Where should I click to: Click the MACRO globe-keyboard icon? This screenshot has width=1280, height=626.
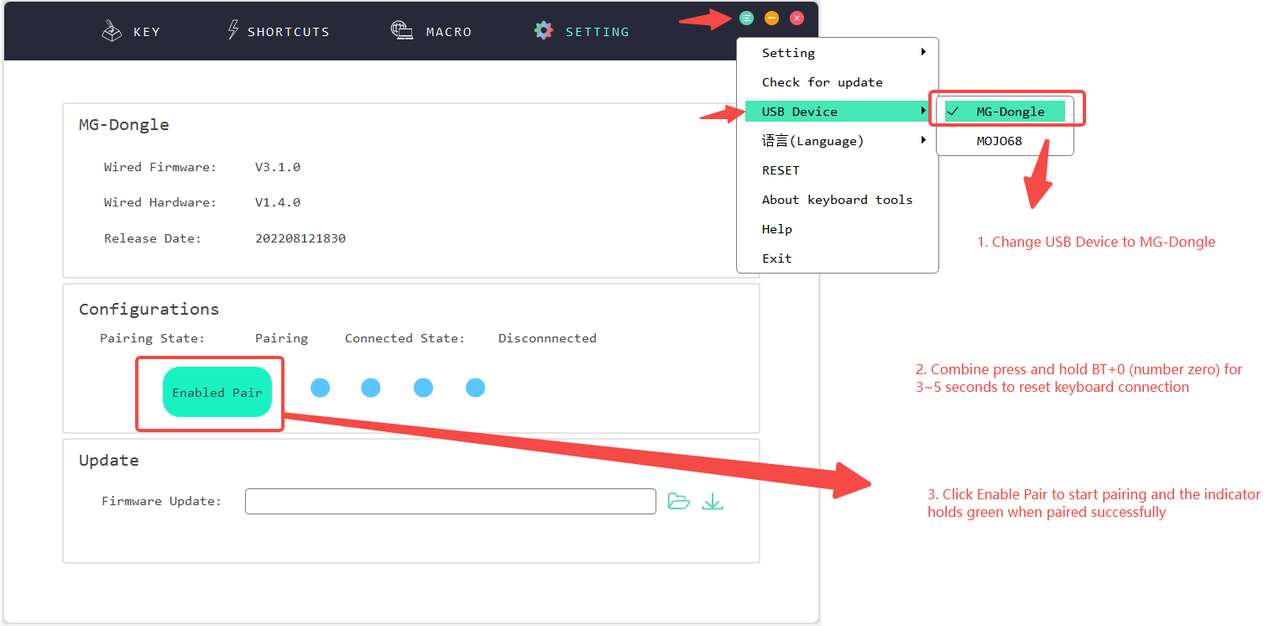point(402,30)
